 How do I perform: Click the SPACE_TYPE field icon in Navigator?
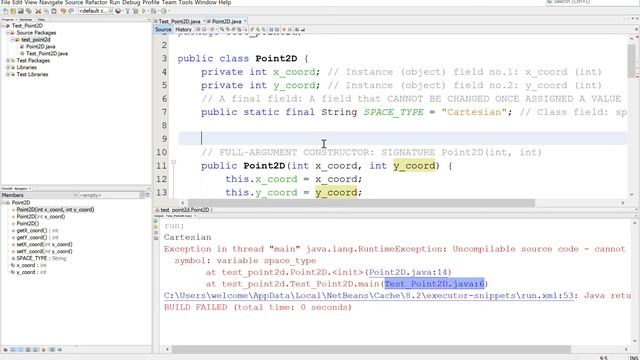tap(13, 258)
